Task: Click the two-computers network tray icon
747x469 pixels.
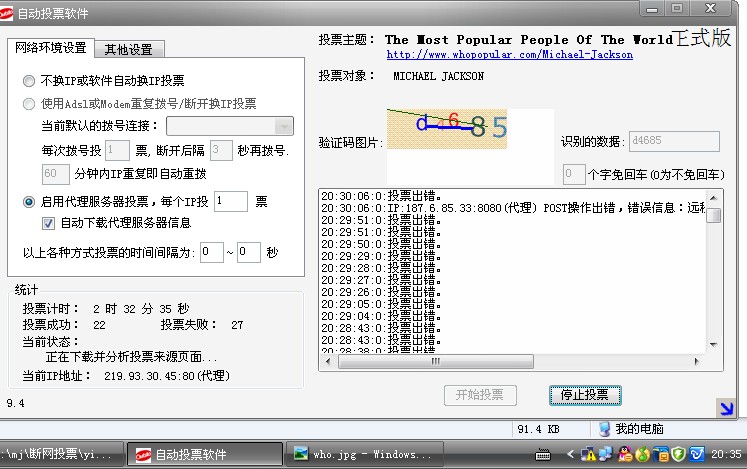Action: [x=606, y=454]
